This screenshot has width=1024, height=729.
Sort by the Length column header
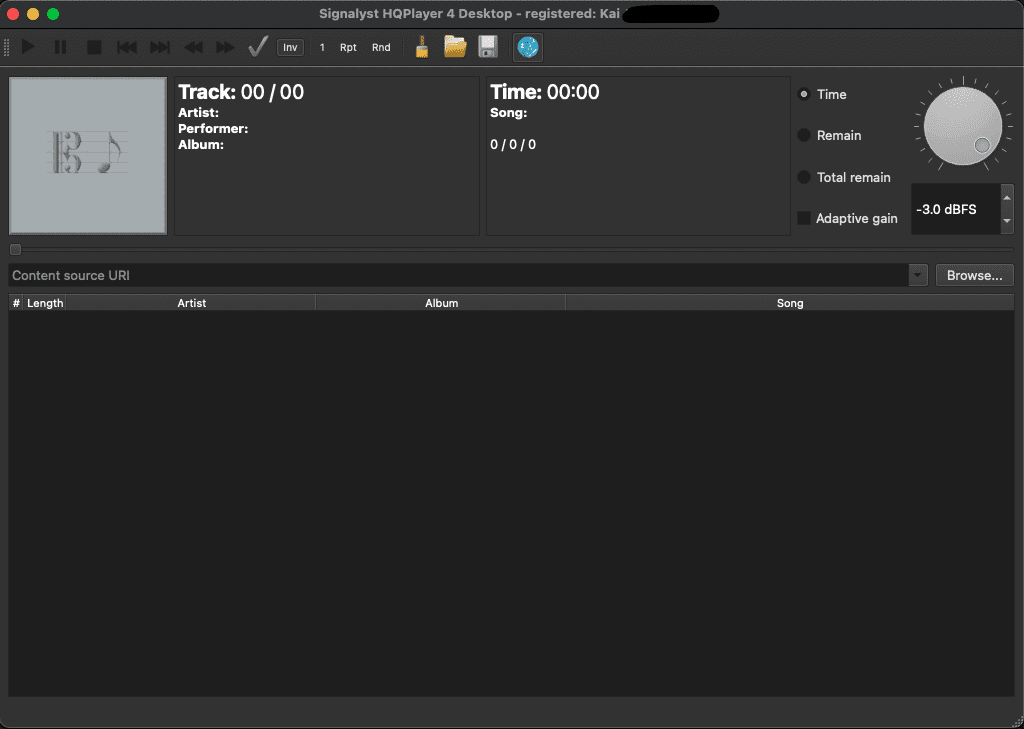pos(45,303)
